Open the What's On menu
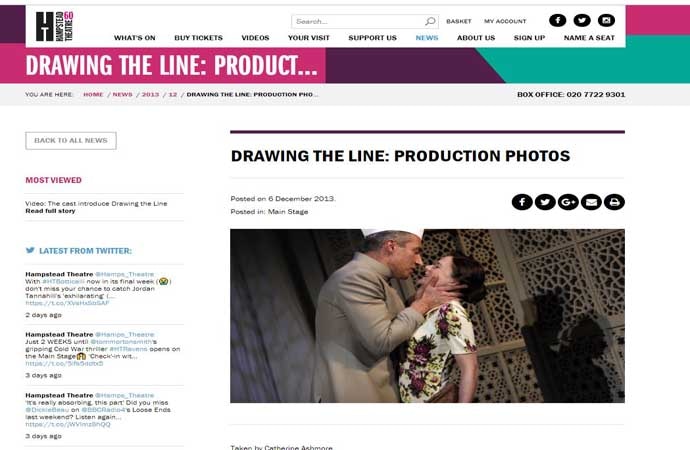690x450 pixels. click(x=135, y=38)
